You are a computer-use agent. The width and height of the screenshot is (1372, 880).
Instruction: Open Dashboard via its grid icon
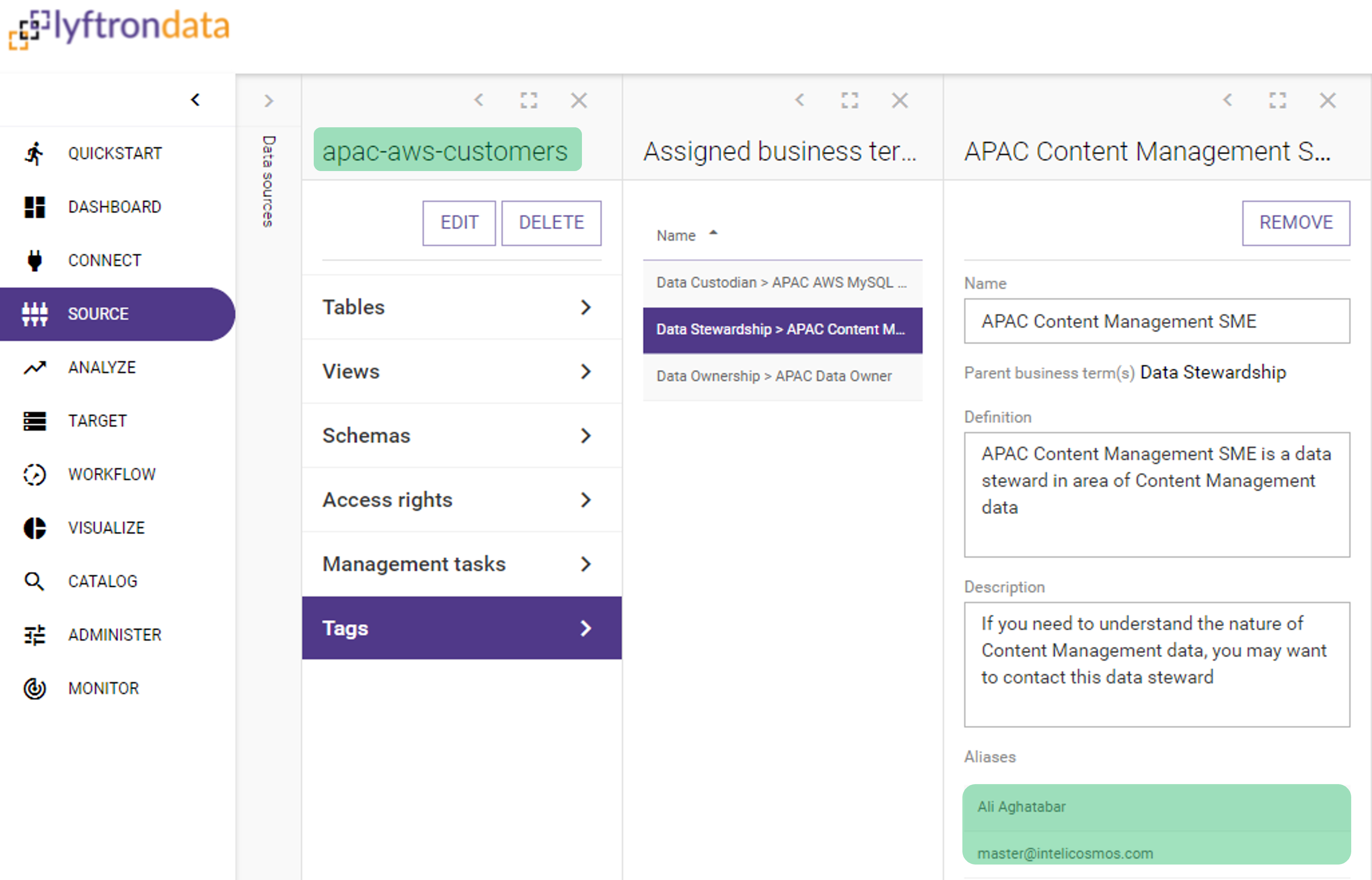(34, 207)
